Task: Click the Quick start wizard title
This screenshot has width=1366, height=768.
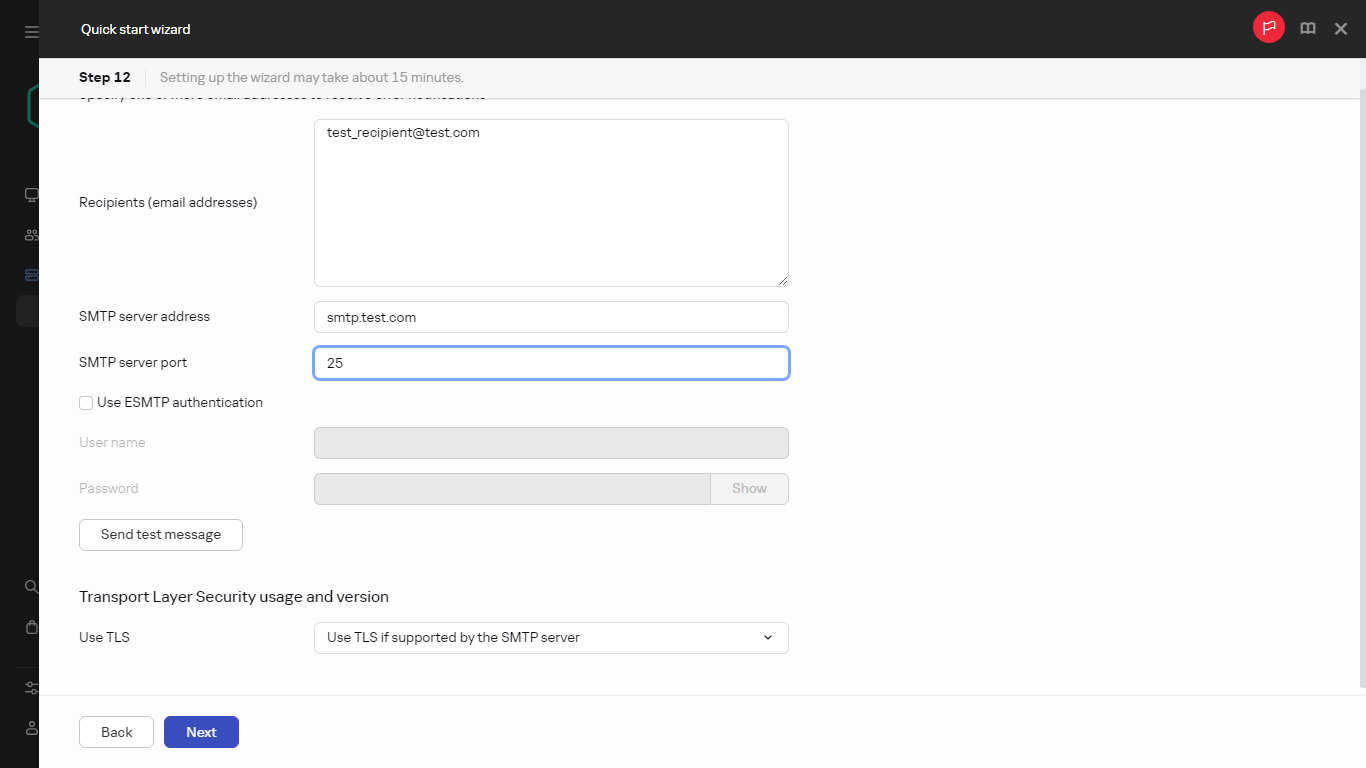Action: [x=135, y=29]
